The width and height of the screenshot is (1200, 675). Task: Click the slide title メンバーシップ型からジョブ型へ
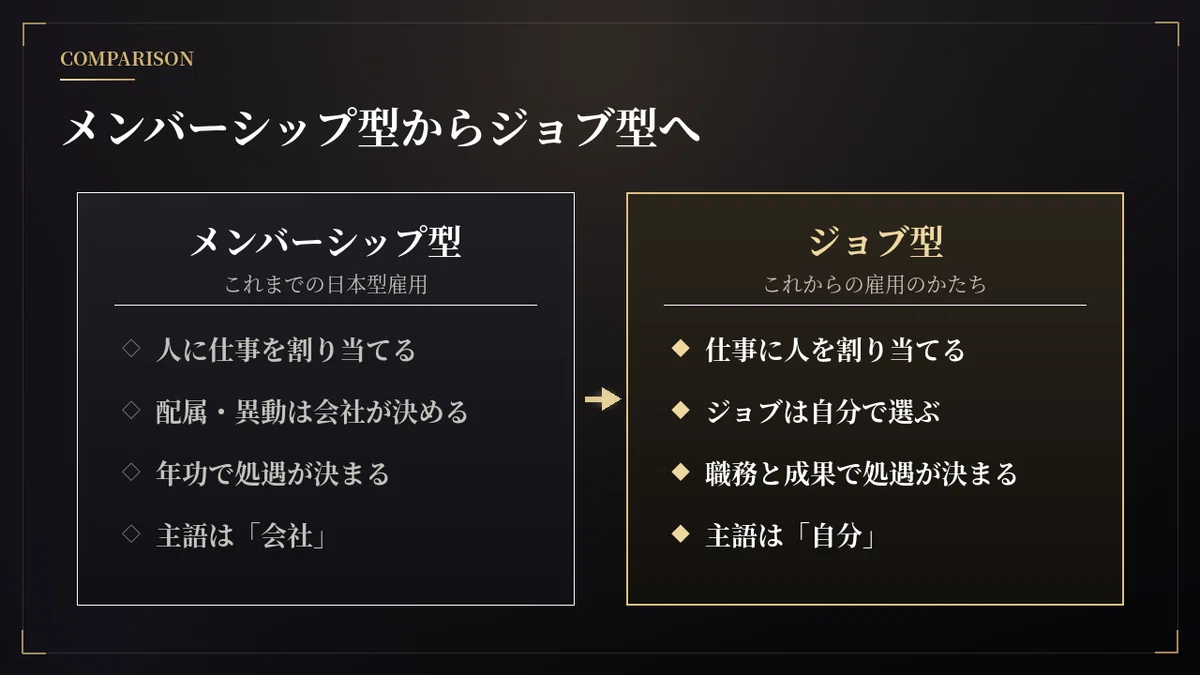(381, 130)
